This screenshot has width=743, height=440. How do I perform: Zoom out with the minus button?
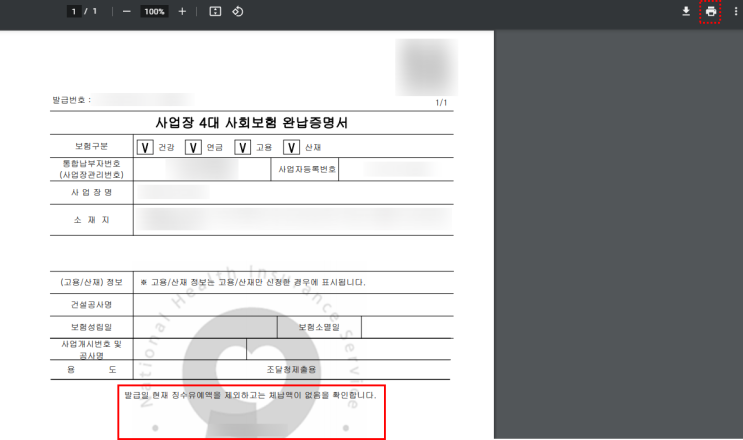(127, 11)
